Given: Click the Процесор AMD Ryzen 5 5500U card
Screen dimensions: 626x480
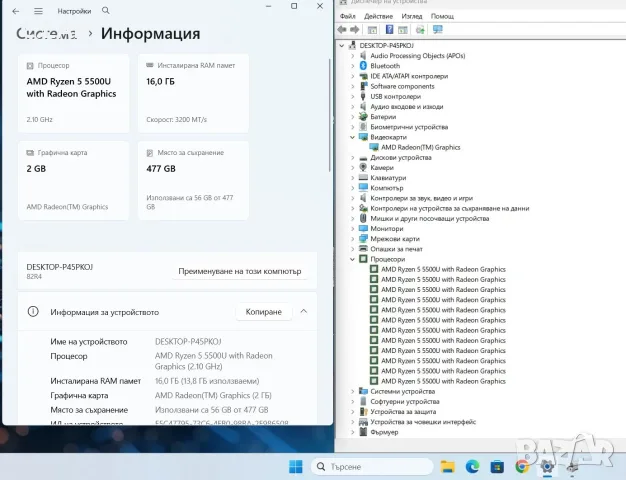Looking at the screenshot, I should pos(73,93).
